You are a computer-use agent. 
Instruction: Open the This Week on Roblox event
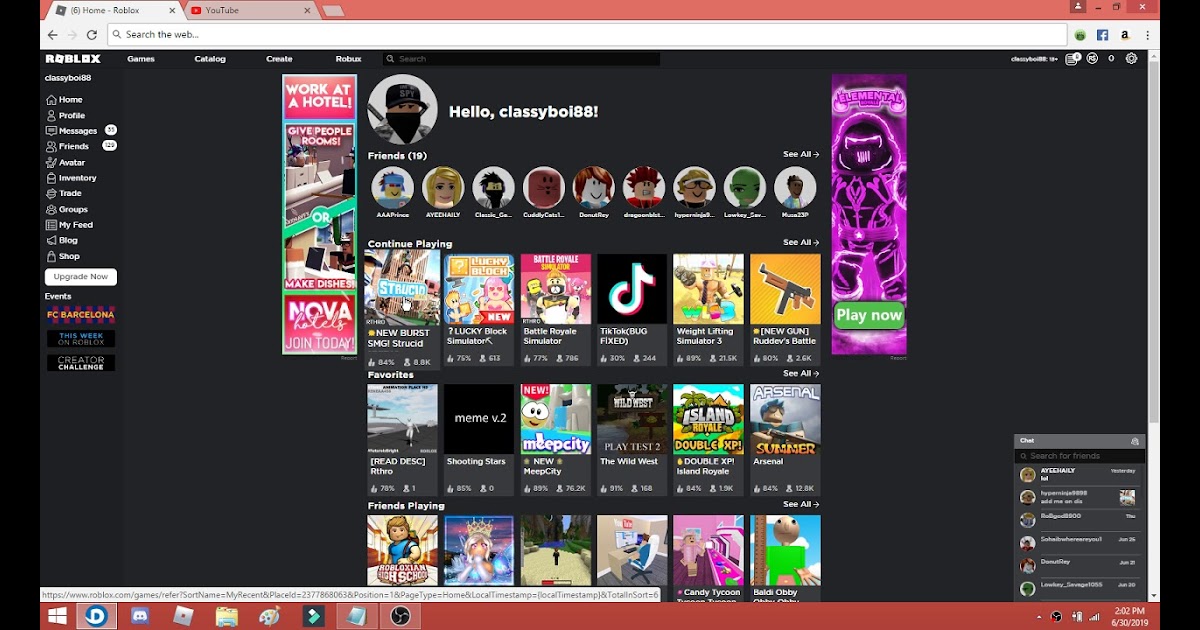tap(81, 339)
